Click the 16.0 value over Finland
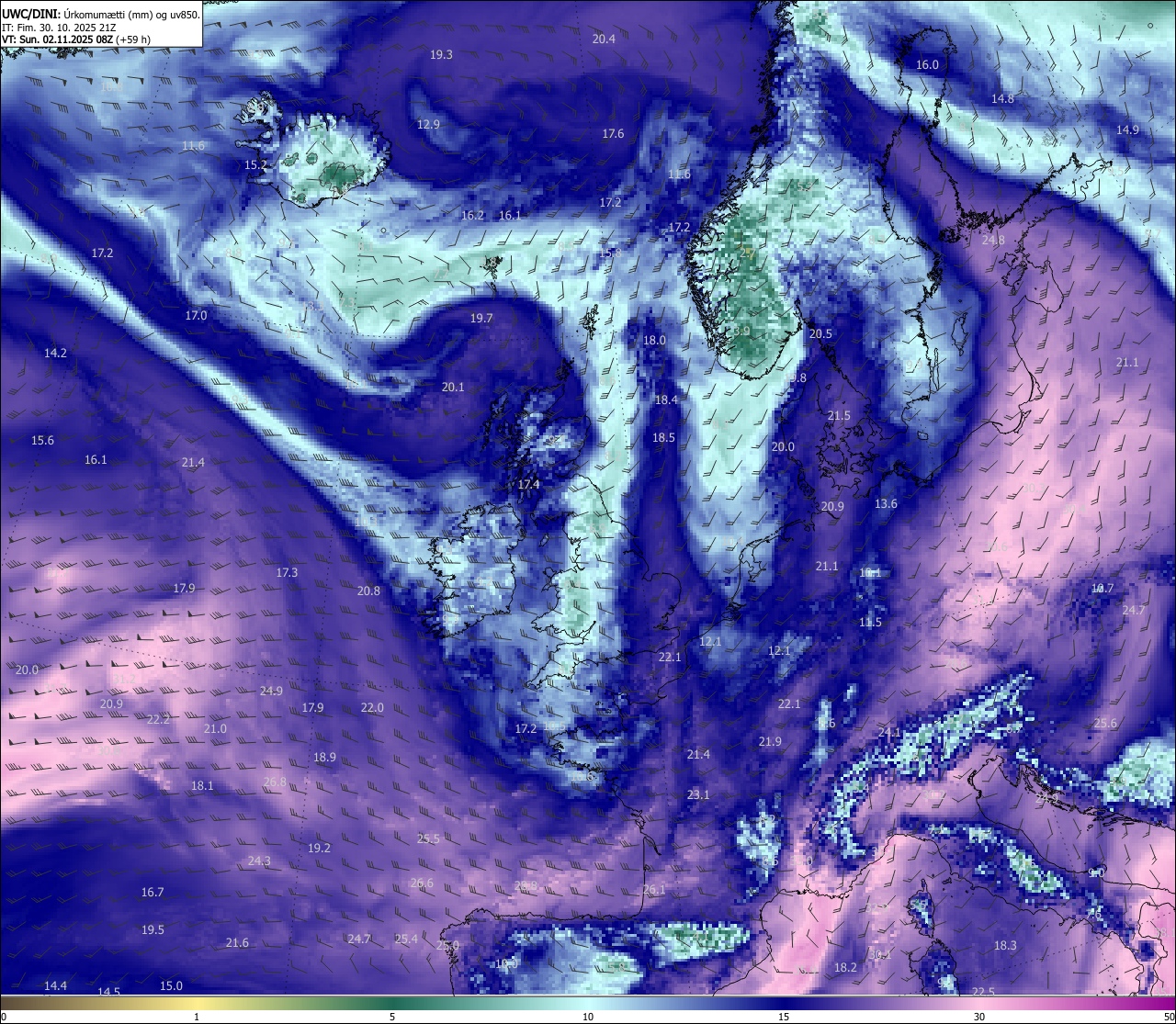The height and width of the screenshot is (1024, 1176). (x=928, y=65)
